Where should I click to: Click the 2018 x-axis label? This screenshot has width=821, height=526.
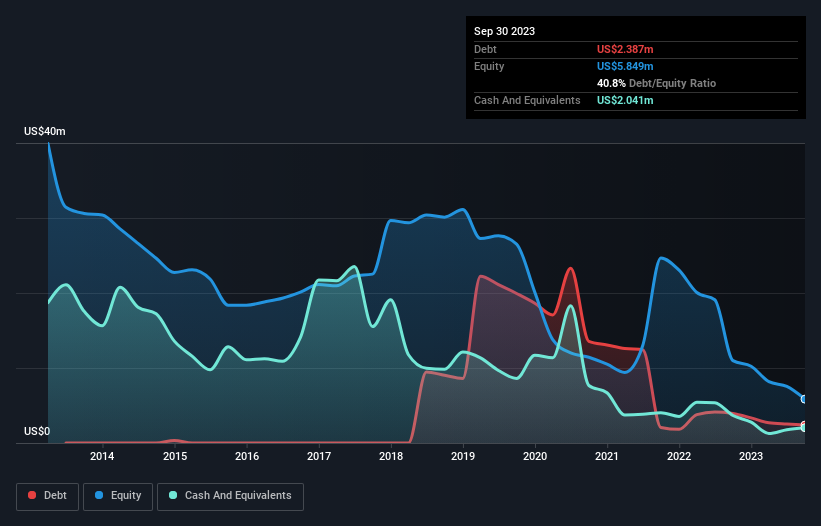(x=391, y=456)
